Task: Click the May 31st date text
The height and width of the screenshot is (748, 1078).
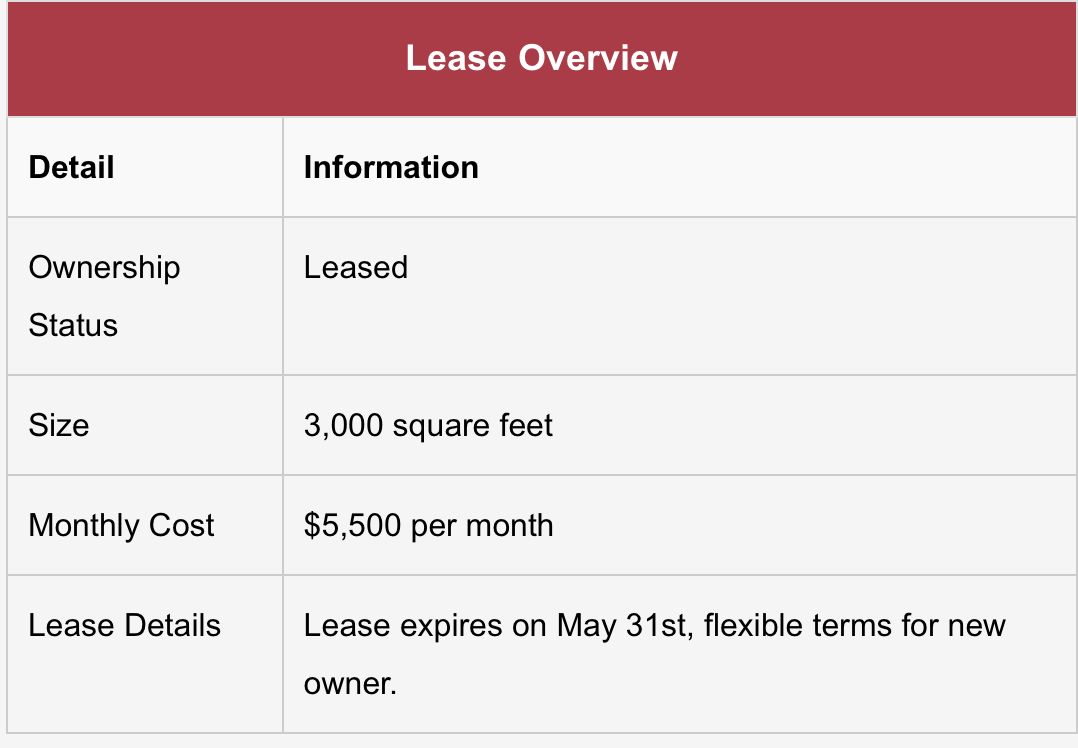Action: click(621, 626)
